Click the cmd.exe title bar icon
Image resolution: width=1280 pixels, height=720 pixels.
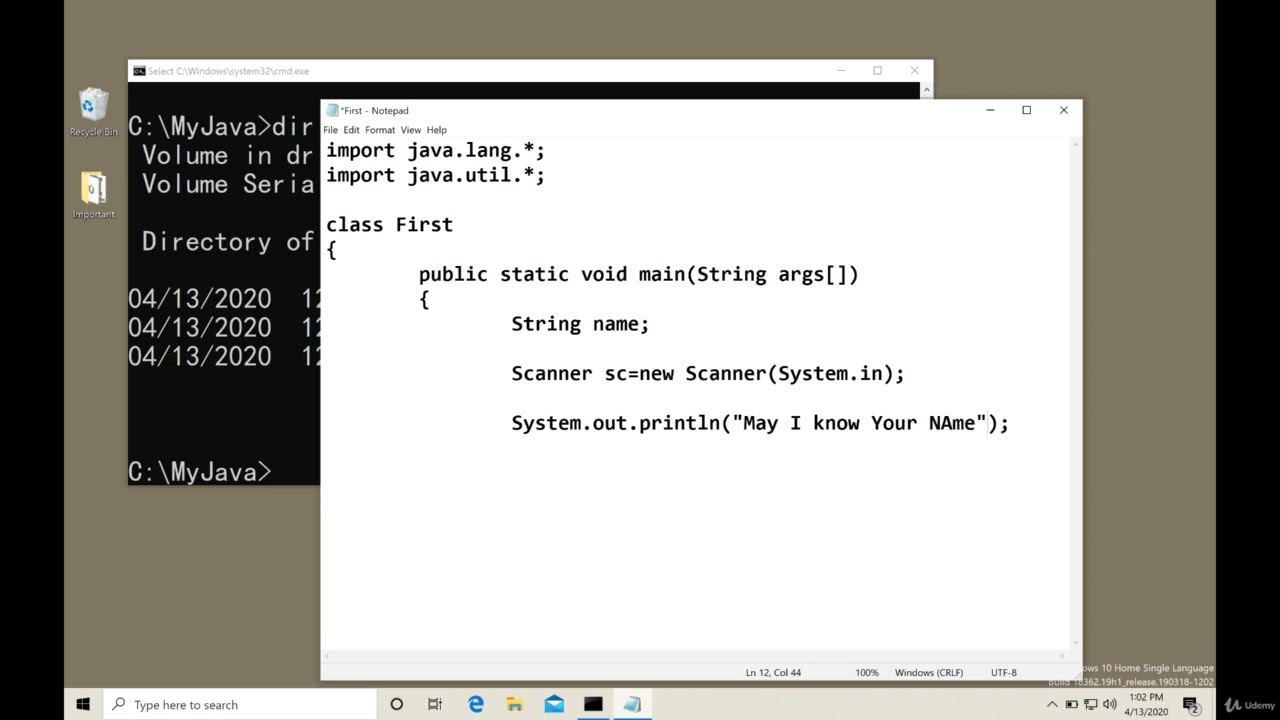point(139,71)
